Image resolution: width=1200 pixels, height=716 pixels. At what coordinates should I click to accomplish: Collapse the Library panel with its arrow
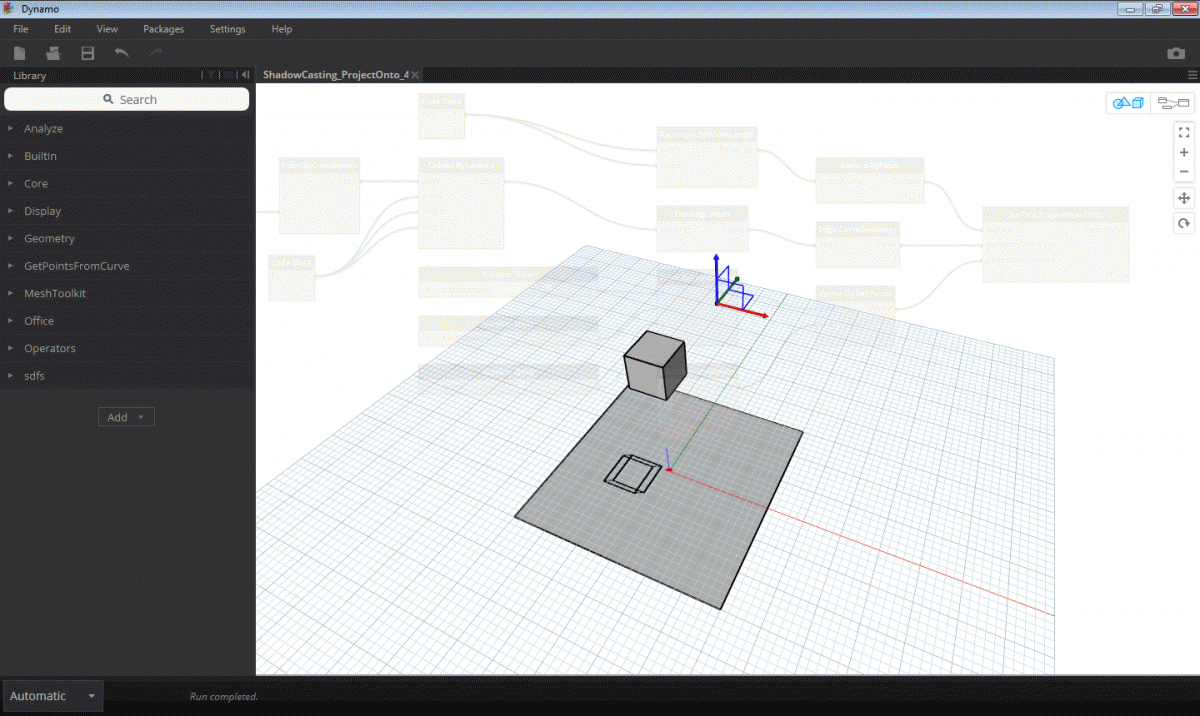pyautogui.click(x=245, y=75)
